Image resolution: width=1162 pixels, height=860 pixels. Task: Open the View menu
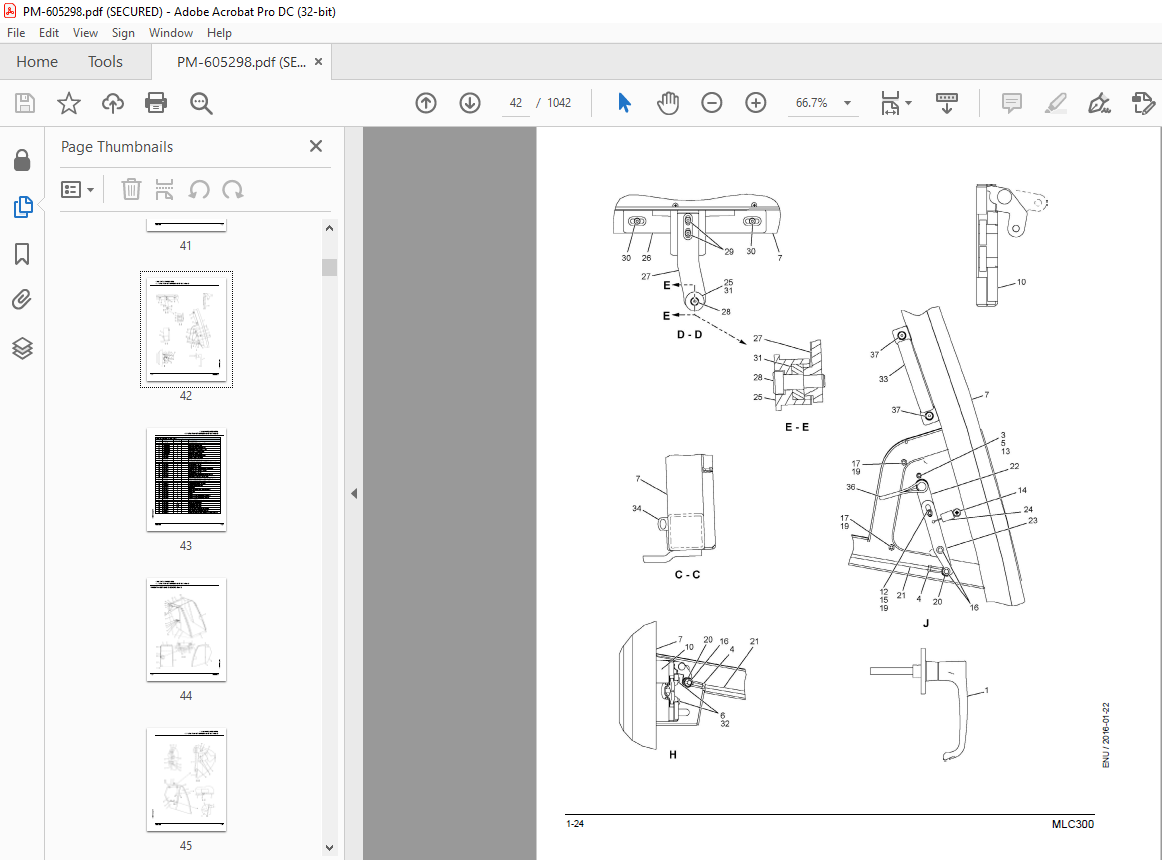(85, 33)
